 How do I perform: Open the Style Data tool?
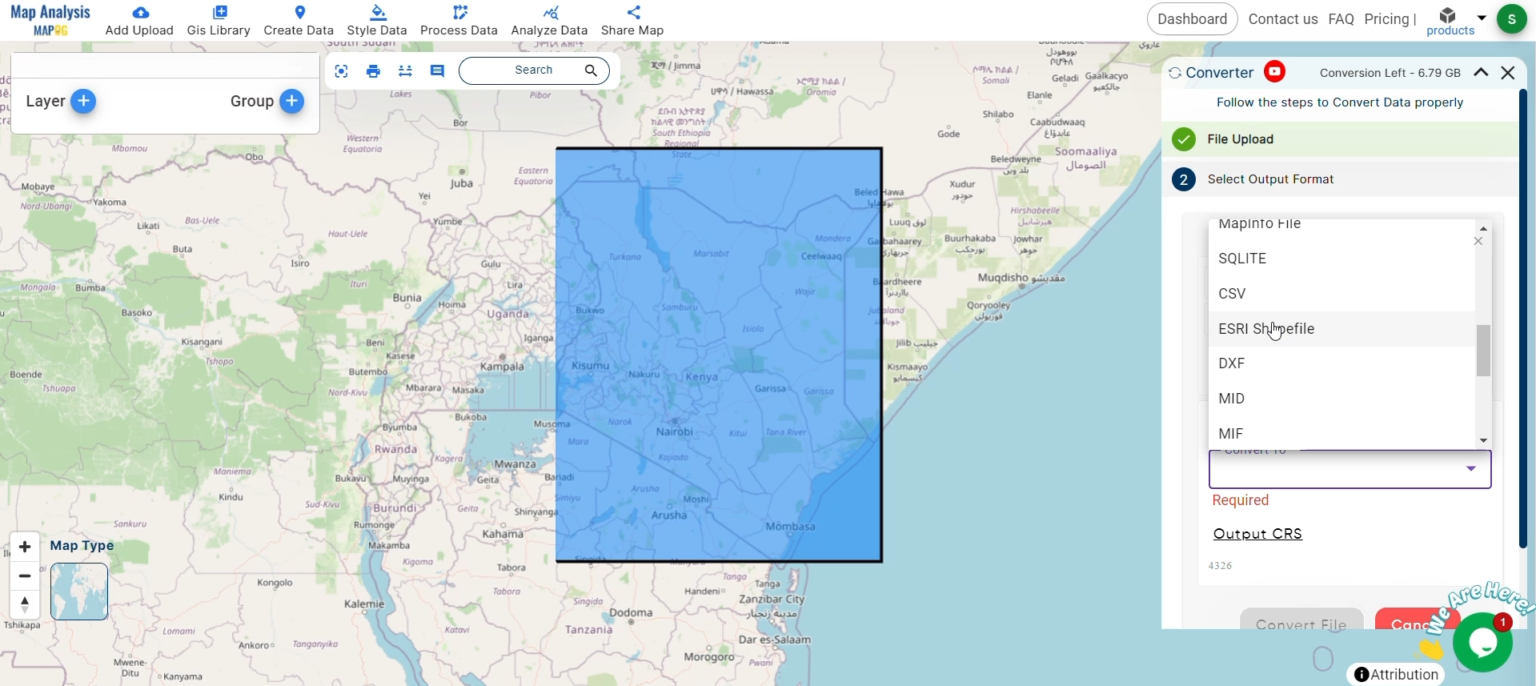click(377, 19)
